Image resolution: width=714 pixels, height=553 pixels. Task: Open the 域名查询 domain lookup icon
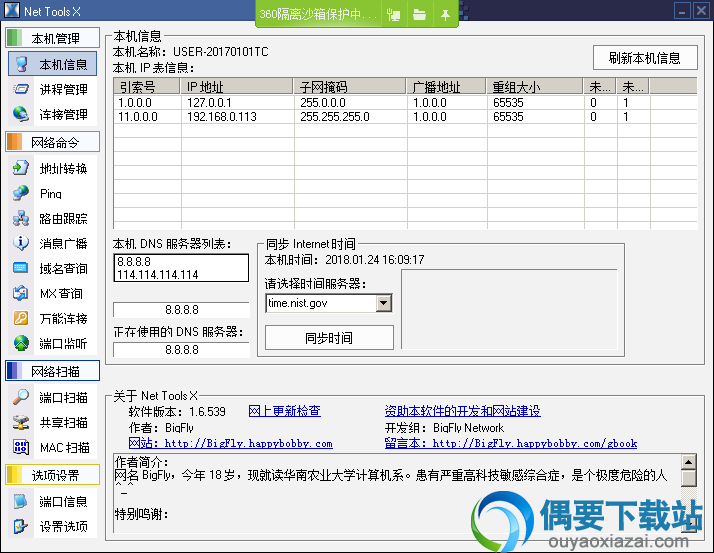(21, 268)
